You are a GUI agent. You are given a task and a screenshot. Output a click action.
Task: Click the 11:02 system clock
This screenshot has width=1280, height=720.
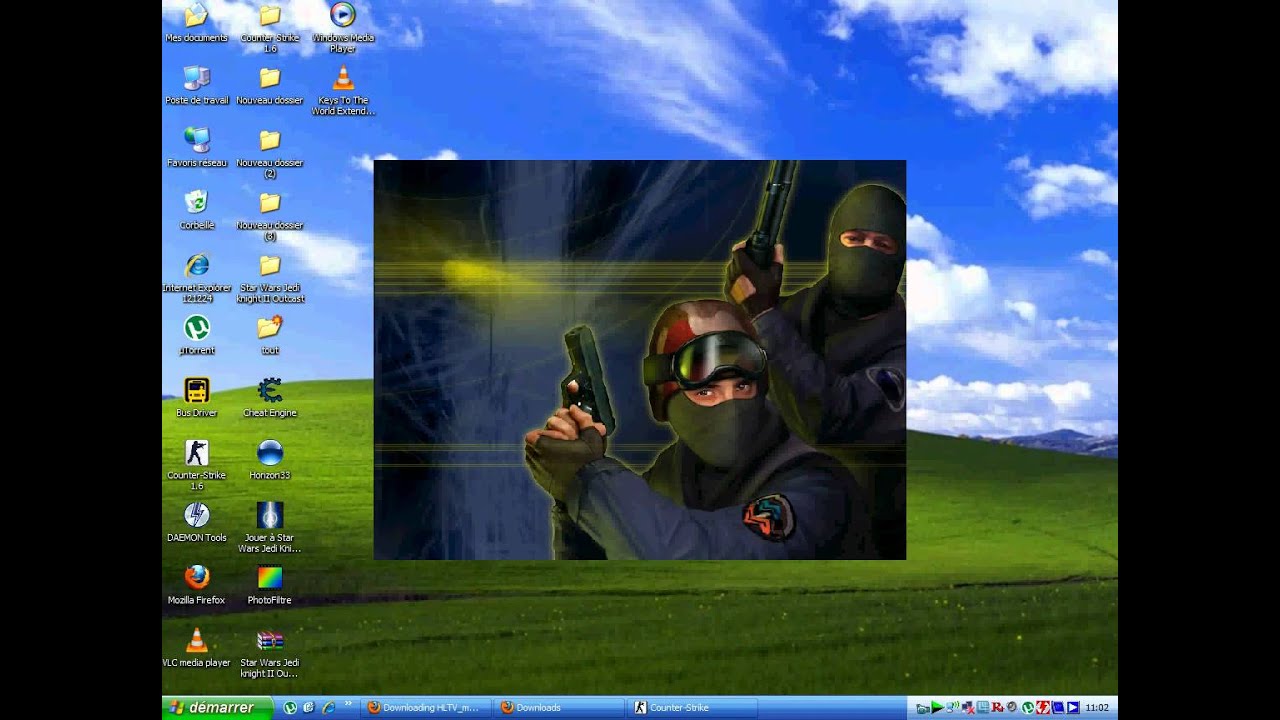(1097, 707)
